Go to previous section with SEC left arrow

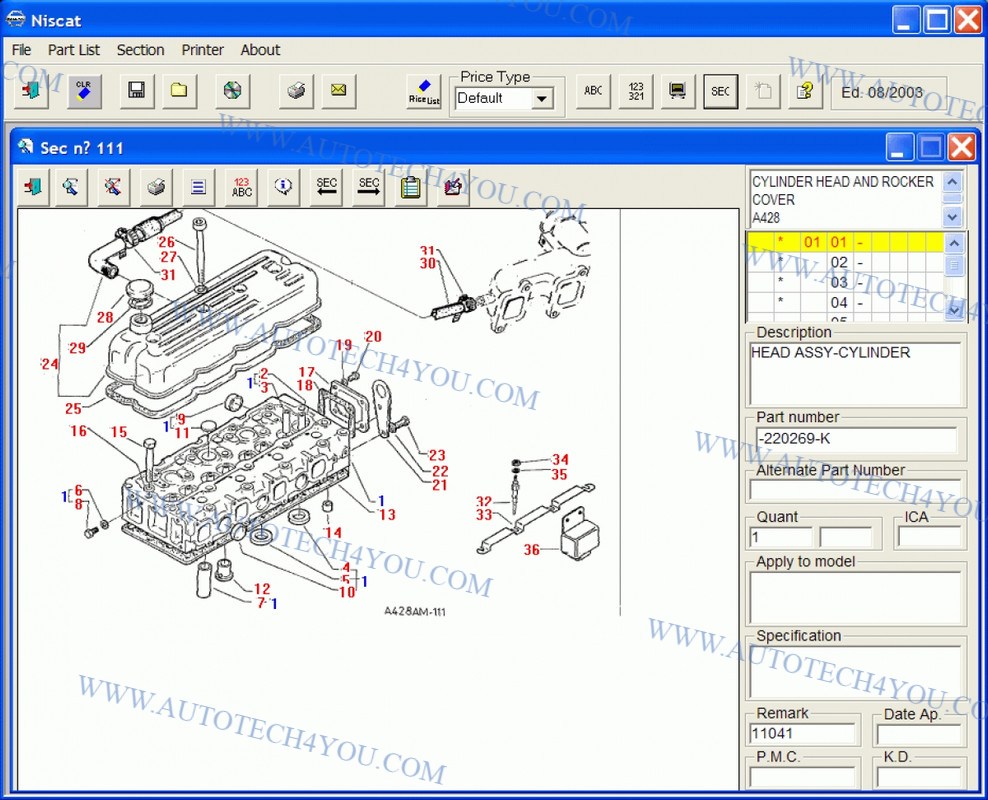pos(326,186)
